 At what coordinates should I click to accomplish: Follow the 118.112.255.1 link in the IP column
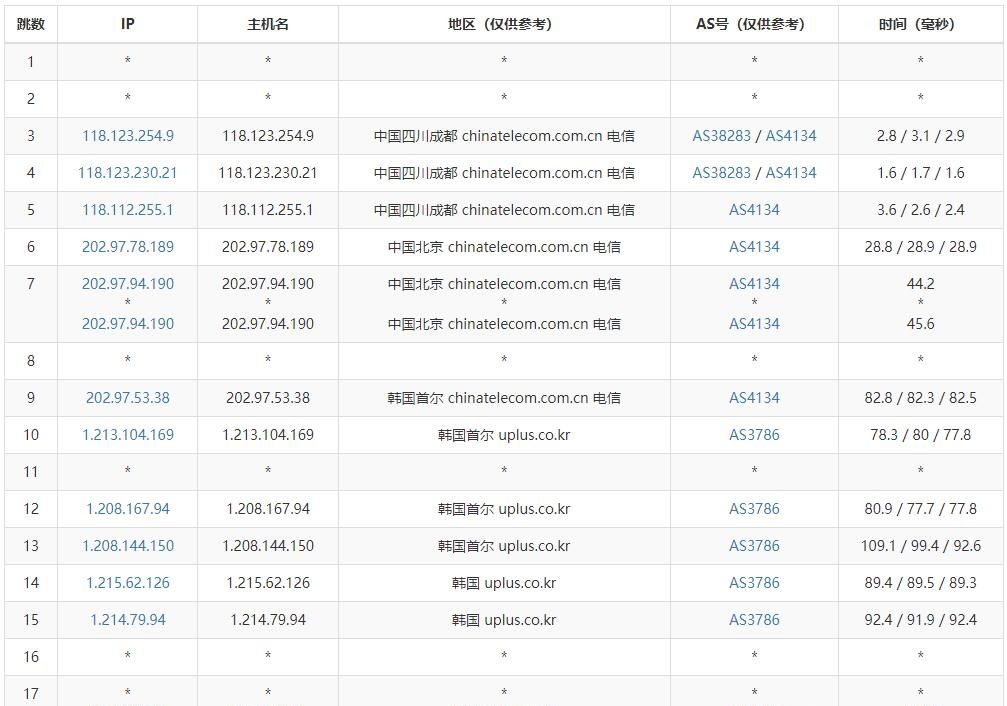coord(128,210)
